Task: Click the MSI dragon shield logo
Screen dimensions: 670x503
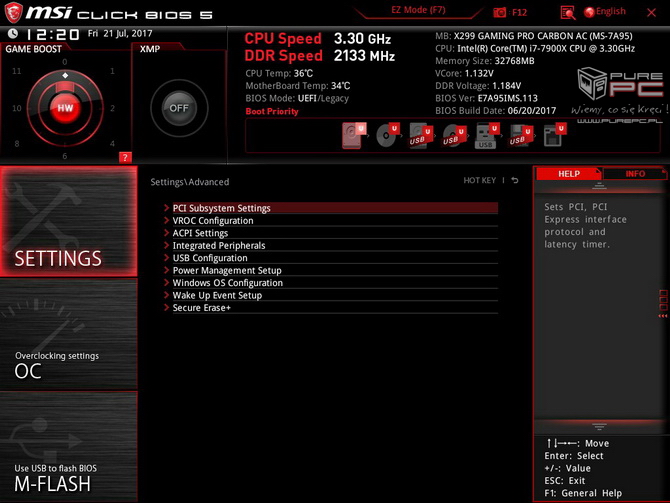Action: [x=13, y=12]
